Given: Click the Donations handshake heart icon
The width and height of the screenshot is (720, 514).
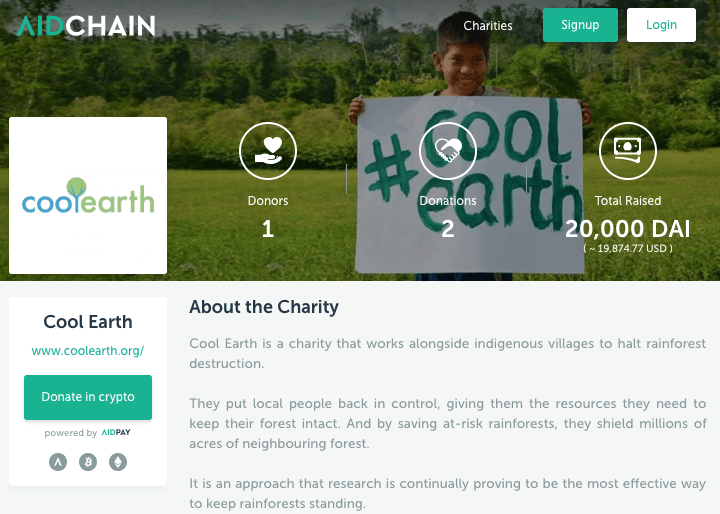Looking at the screenshot, I should click(448, 151).
